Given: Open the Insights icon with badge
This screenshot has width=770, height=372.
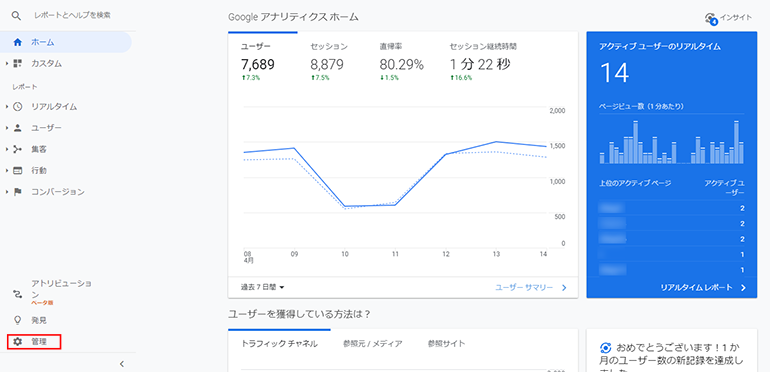Looking at the screenshot, I should point(711,19).
